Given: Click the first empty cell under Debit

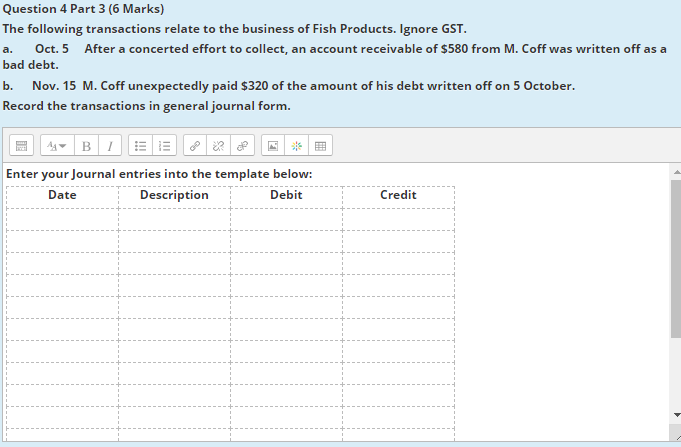Looking at the screenshot, I should (286, 219).
